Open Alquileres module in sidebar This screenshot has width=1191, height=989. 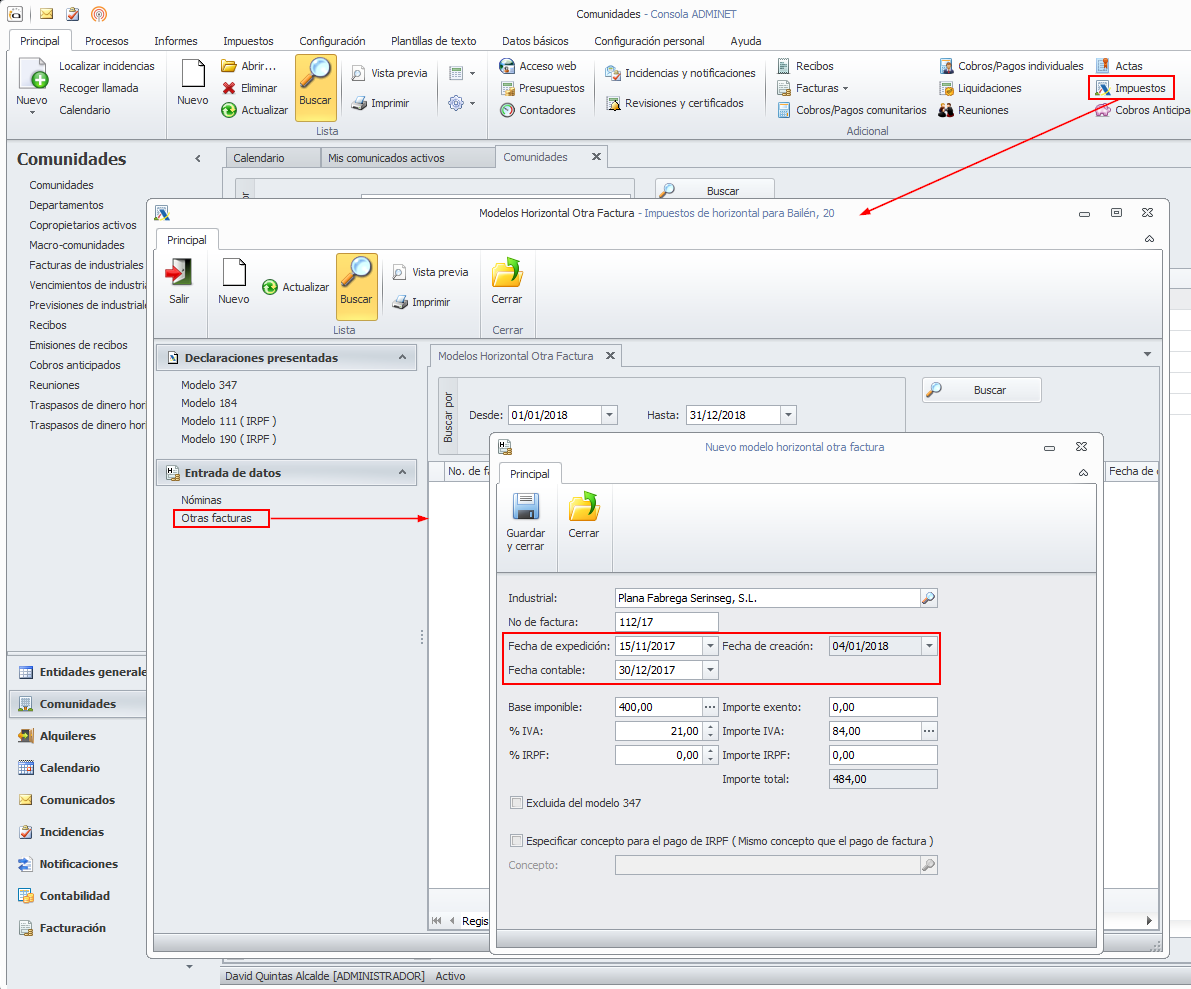click(x=68, y=736)
